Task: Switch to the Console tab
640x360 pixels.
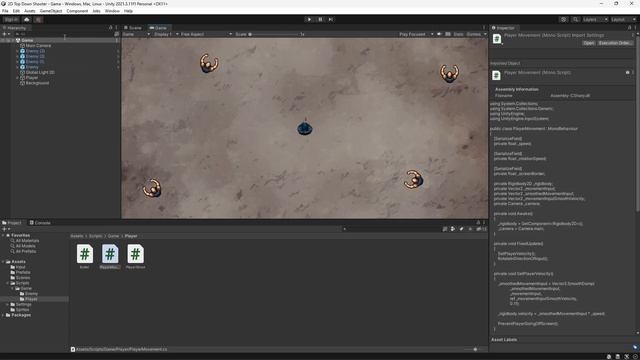Action: click(x=40, y=223)
